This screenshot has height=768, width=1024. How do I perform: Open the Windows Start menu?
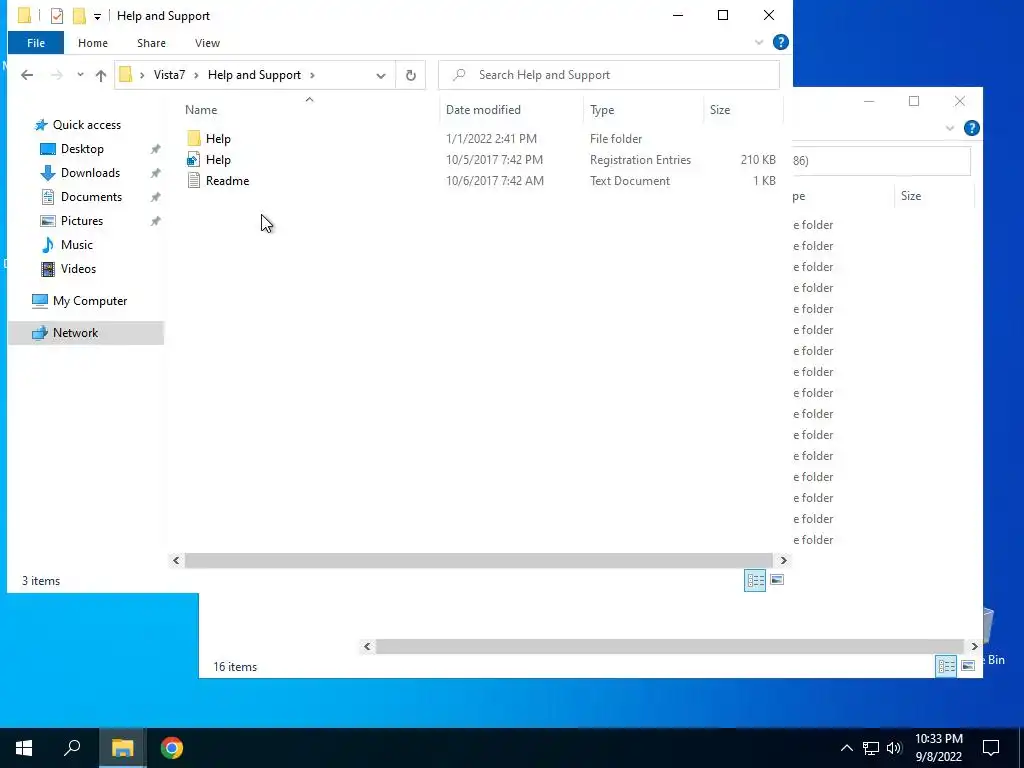pos(24,748)
